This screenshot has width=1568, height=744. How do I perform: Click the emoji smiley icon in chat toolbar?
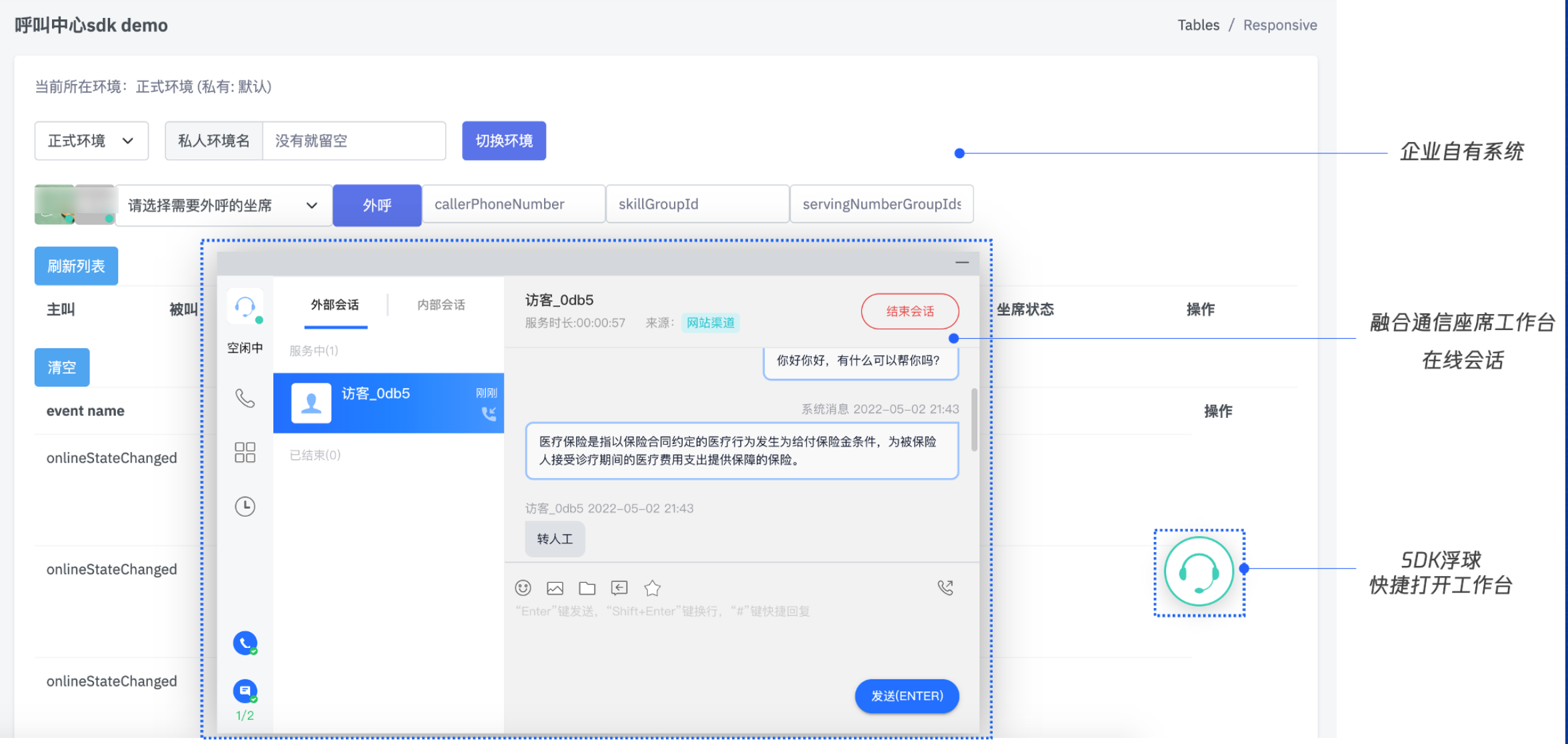pyautogui.click(x=523, y=587)
